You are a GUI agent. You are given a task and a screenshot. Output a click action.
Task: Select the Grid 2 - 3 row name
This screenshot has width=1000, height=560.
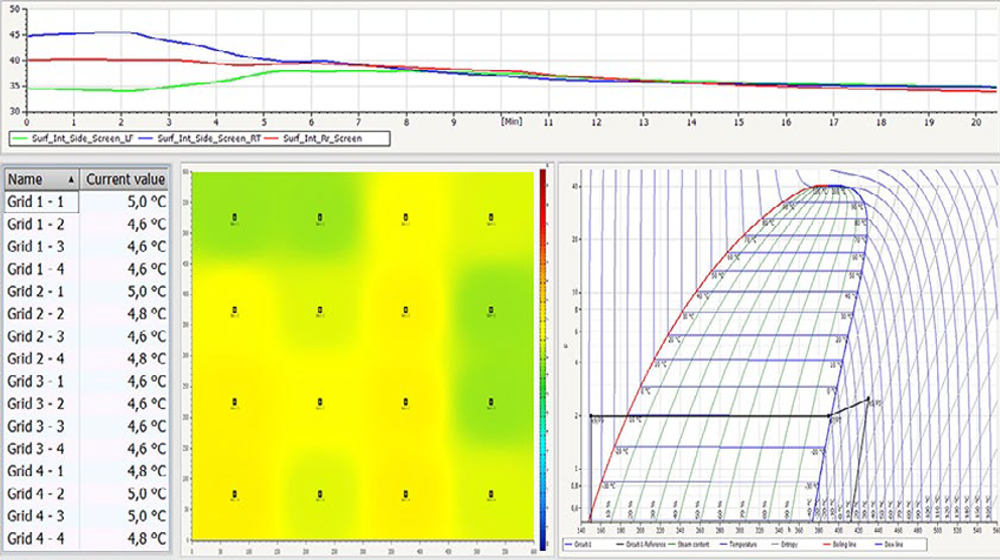(x=36, y=337)
